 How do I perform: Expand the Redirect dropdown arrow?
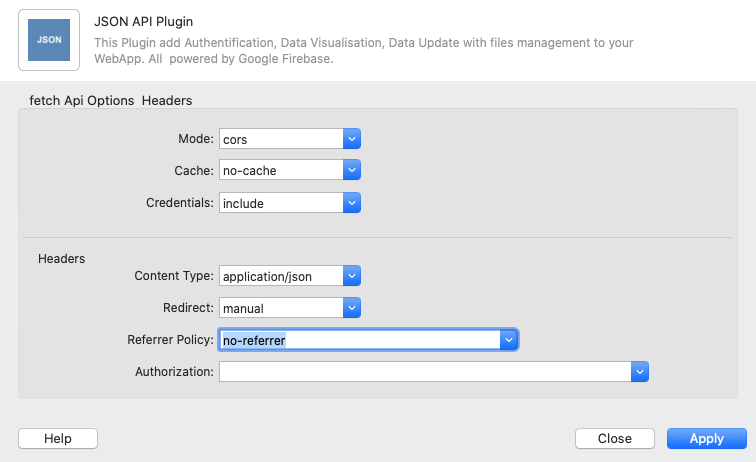coord(351,308)
